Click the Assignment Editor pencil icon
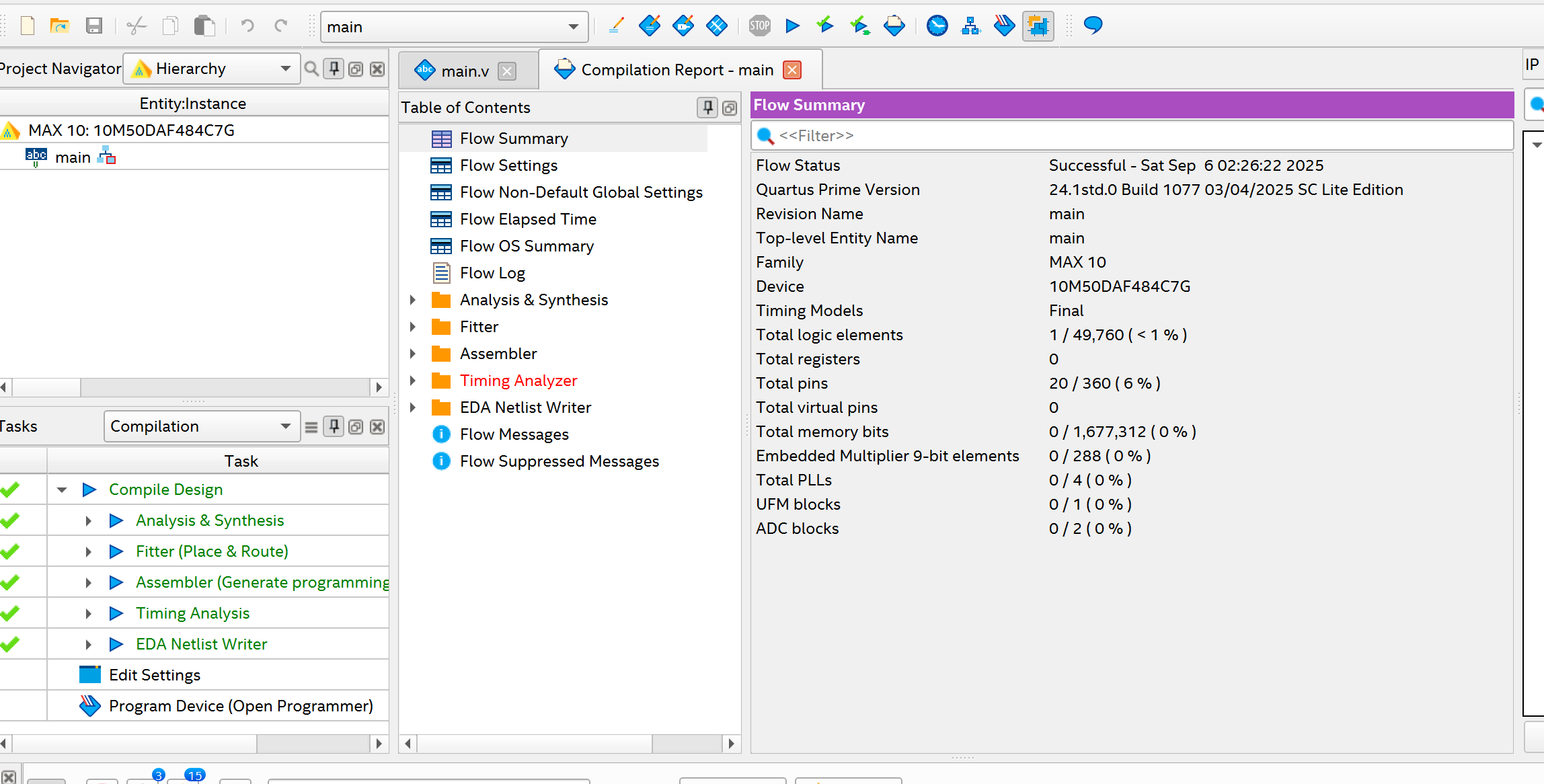The width and height of the screenshot is (1544, 784). (616, 26)
